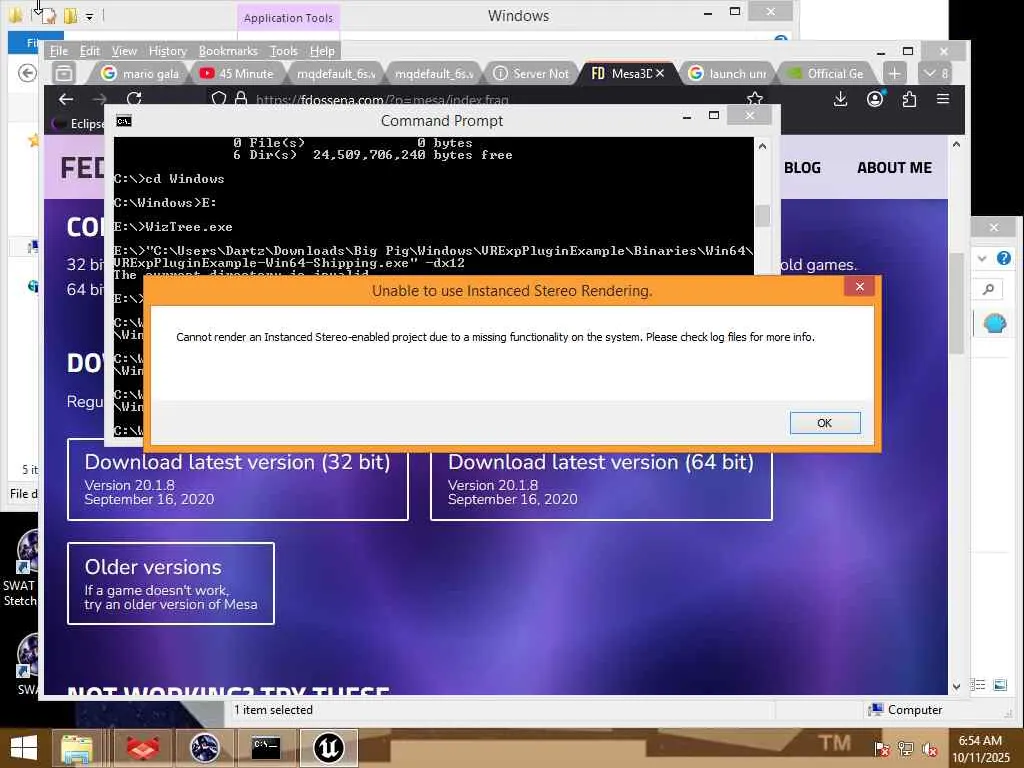Click the Explorer back navigation arrow
1024x768 pixels.
tap(27, 72)
